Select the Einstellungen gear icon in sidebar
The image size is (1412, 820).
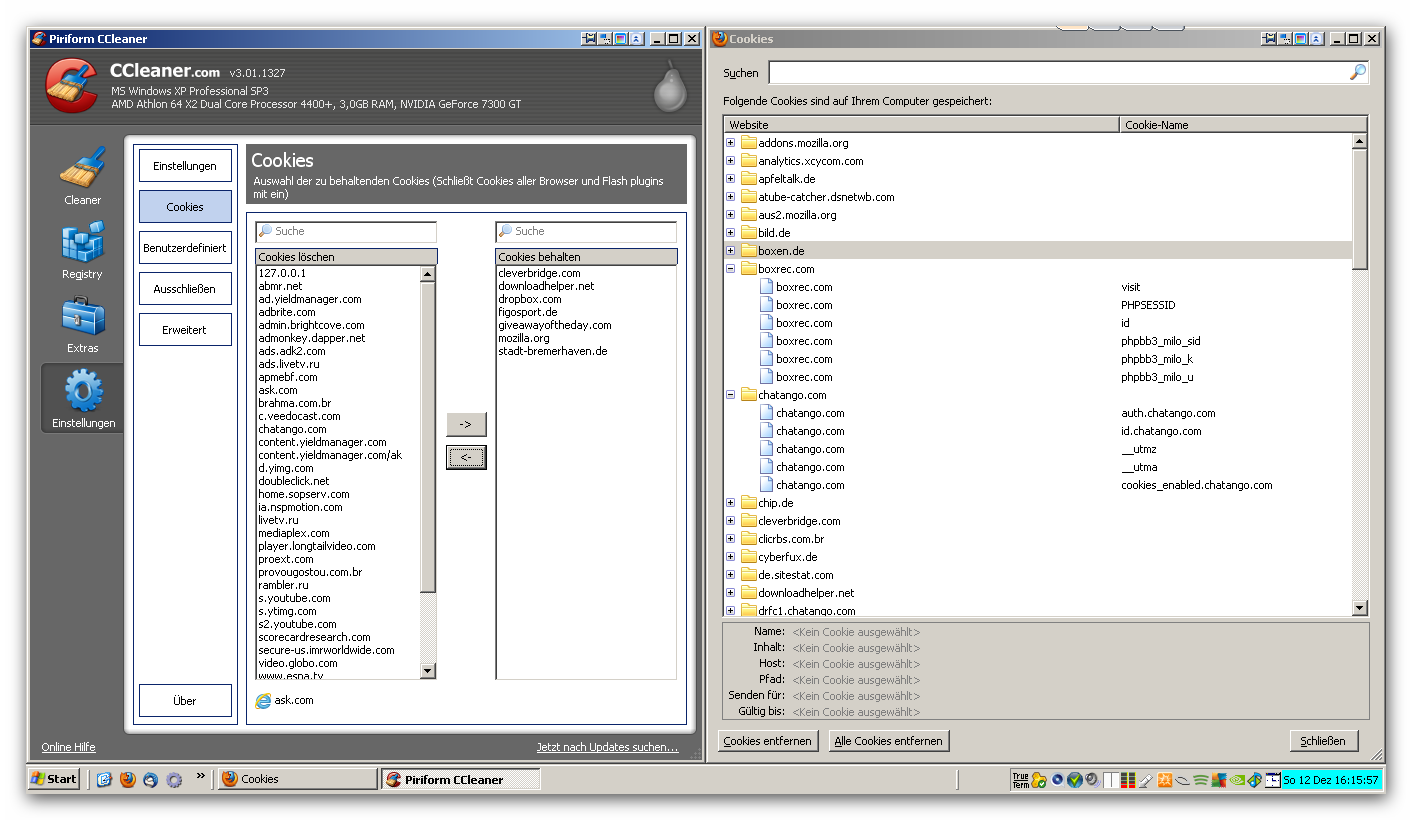coord(82,397)
